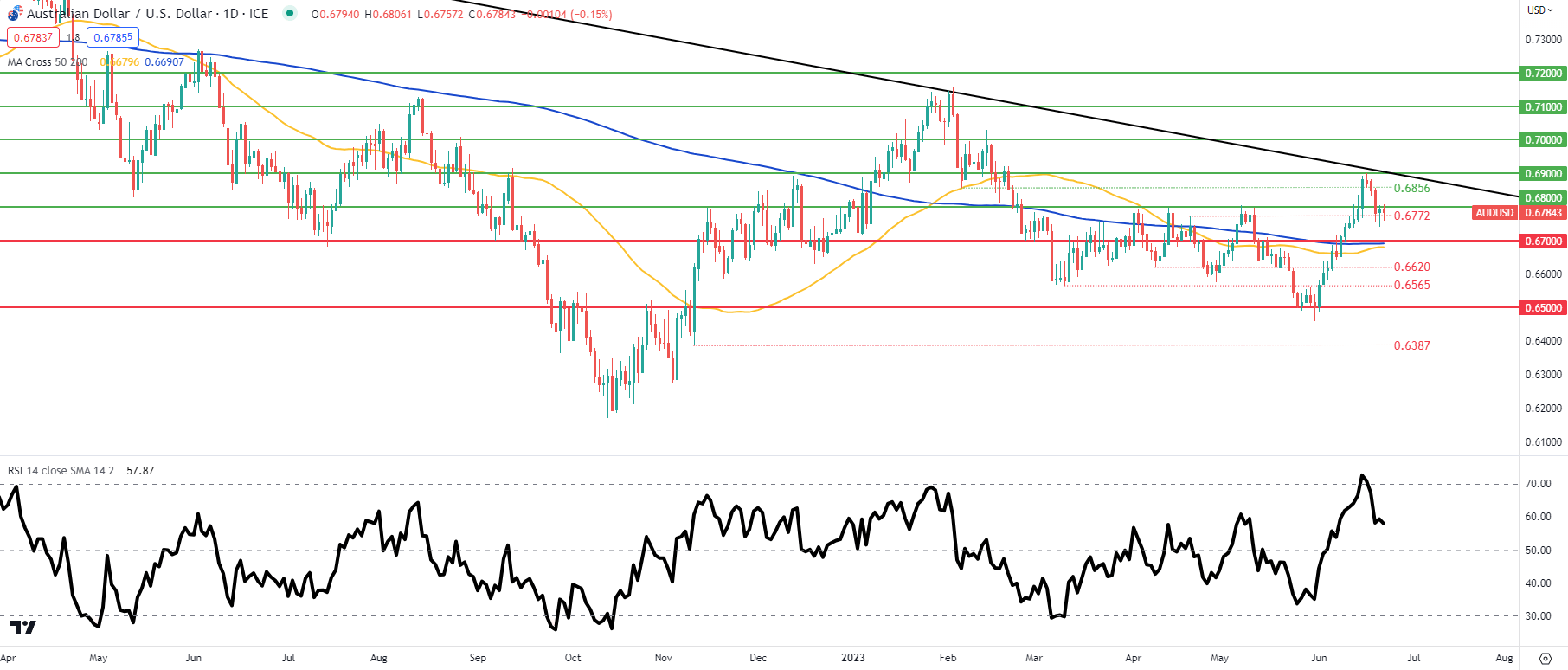
Task: Click the RSI 70.00 scale label
Action: click(1538, 484)
